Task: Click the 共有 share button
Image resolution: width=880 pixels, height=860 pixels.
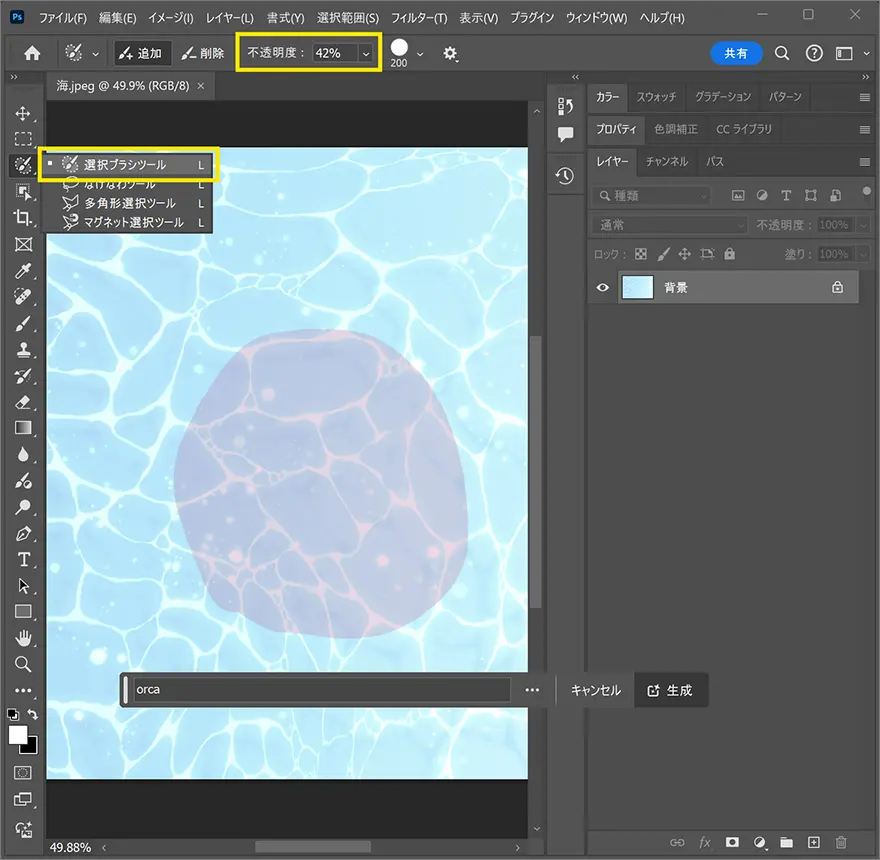Action: point(736,53)
